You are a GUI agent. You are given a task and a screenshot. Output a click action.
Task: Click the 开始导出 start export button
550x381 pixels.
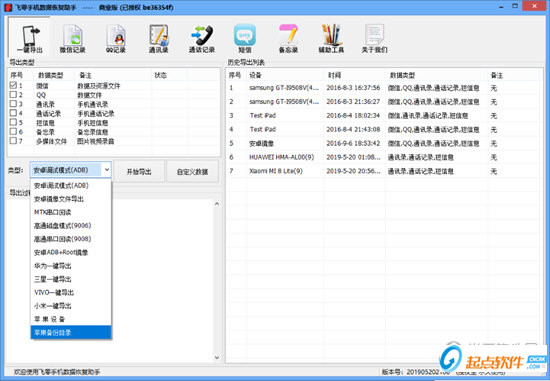coord(139,172)
